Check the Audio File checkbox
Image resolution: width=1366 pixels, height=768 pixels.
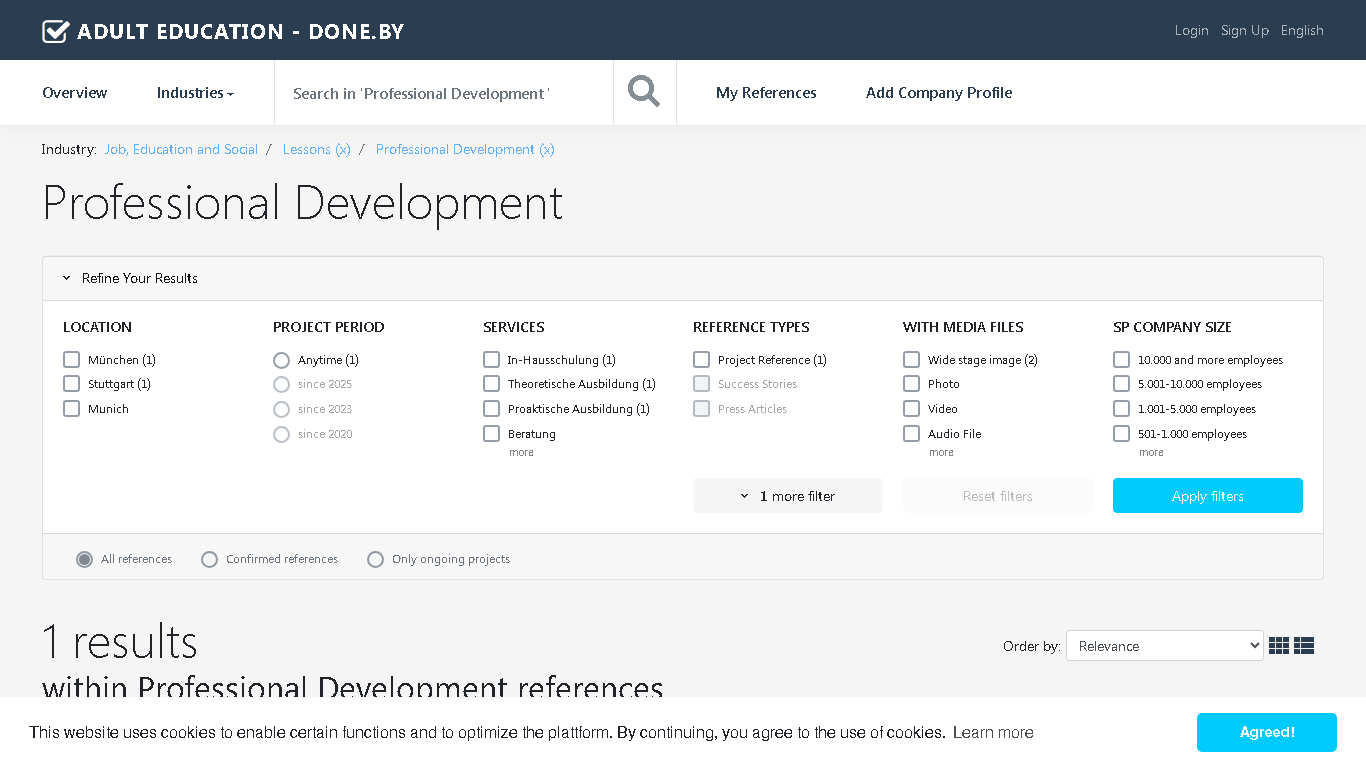coord(911,433)
